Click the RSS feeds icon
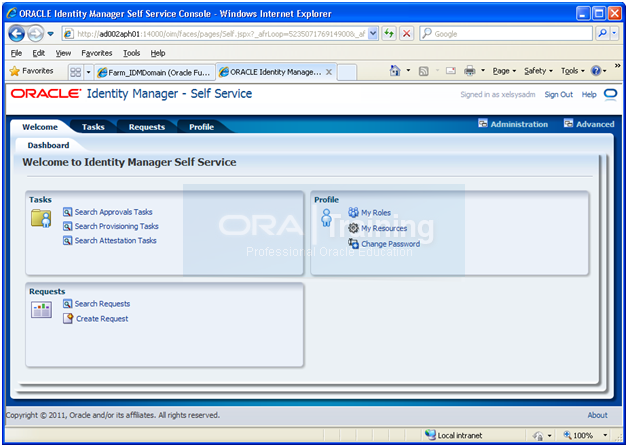 (423, 71)
